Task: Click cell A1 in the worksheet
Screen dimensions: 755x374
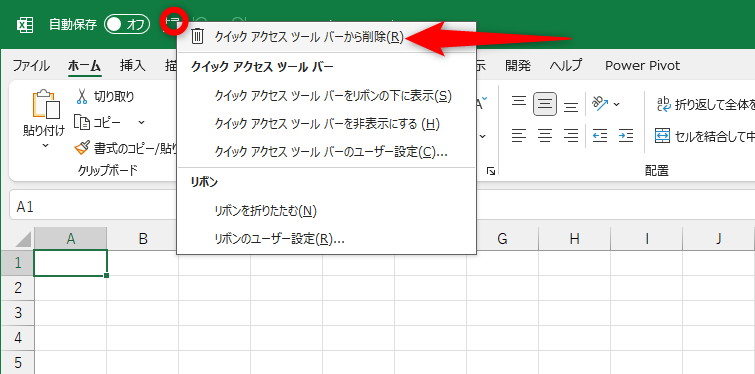Action: pyautogui.click(x=70, y=263)
